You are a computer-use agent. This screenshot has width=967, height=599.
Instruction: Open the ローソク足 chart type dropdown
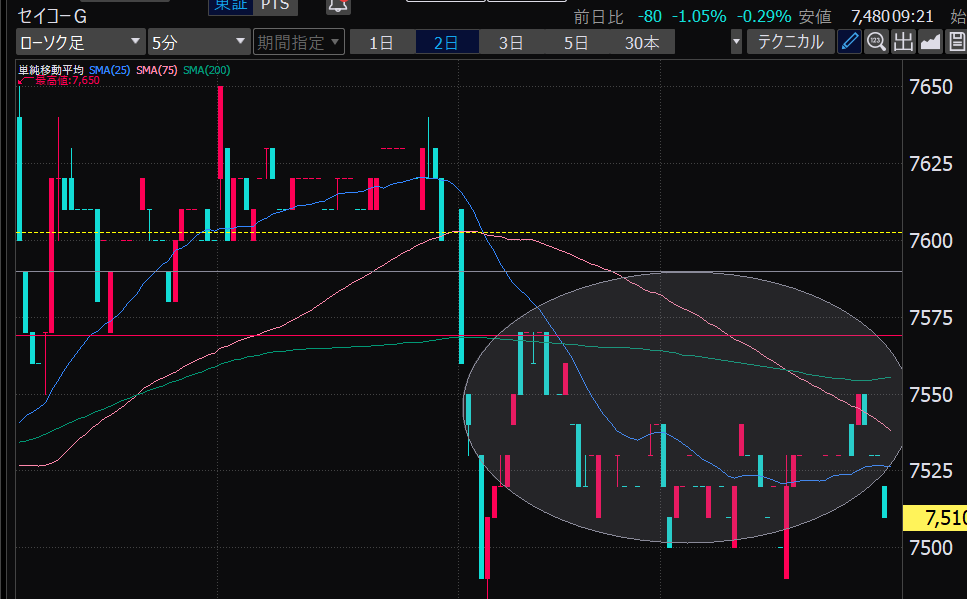point(80,42)
